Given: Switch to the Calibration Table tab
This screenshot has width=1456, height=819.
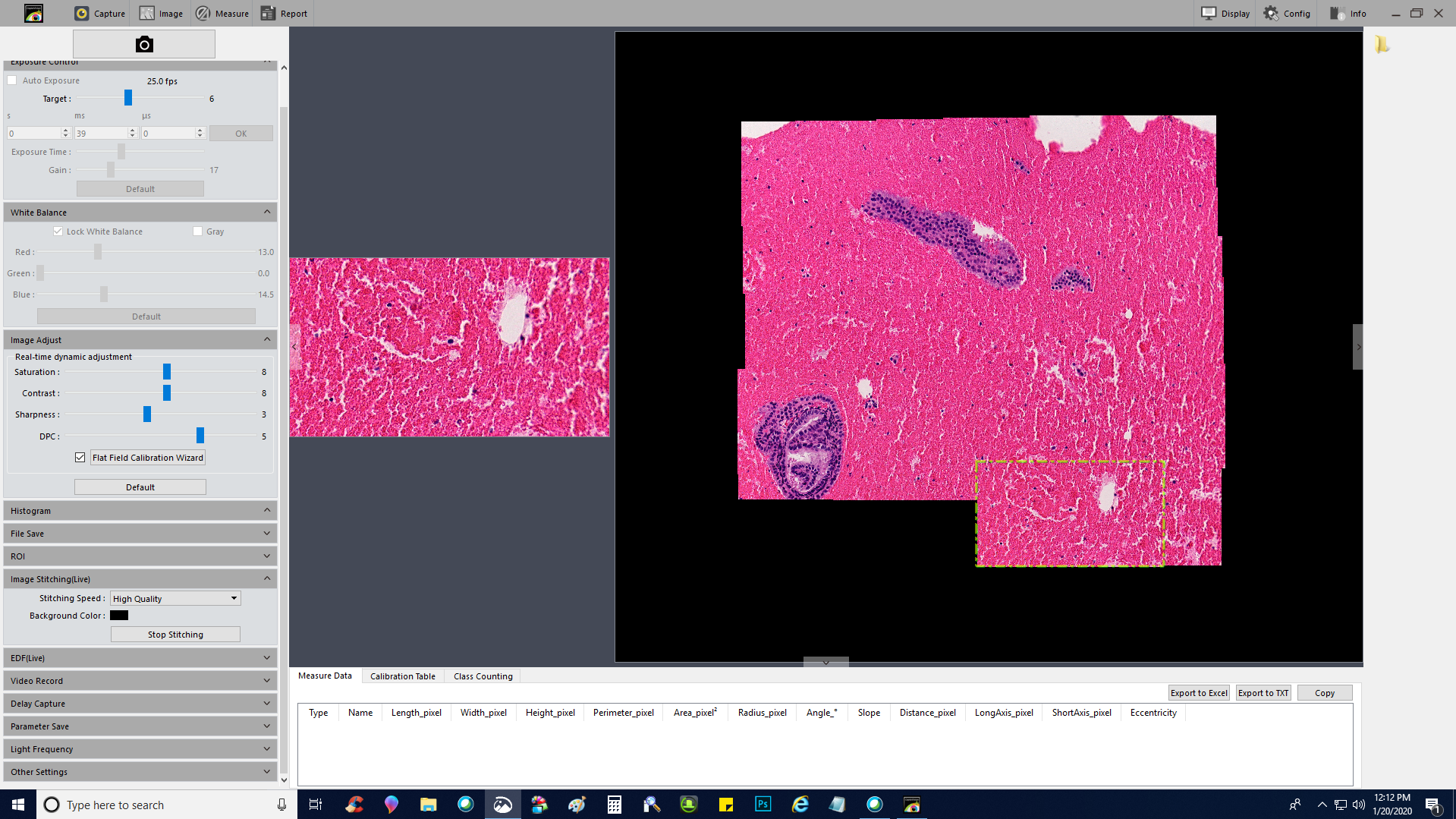Looking at the screenshot, I should pyautogui.click(x=402, y=676).
